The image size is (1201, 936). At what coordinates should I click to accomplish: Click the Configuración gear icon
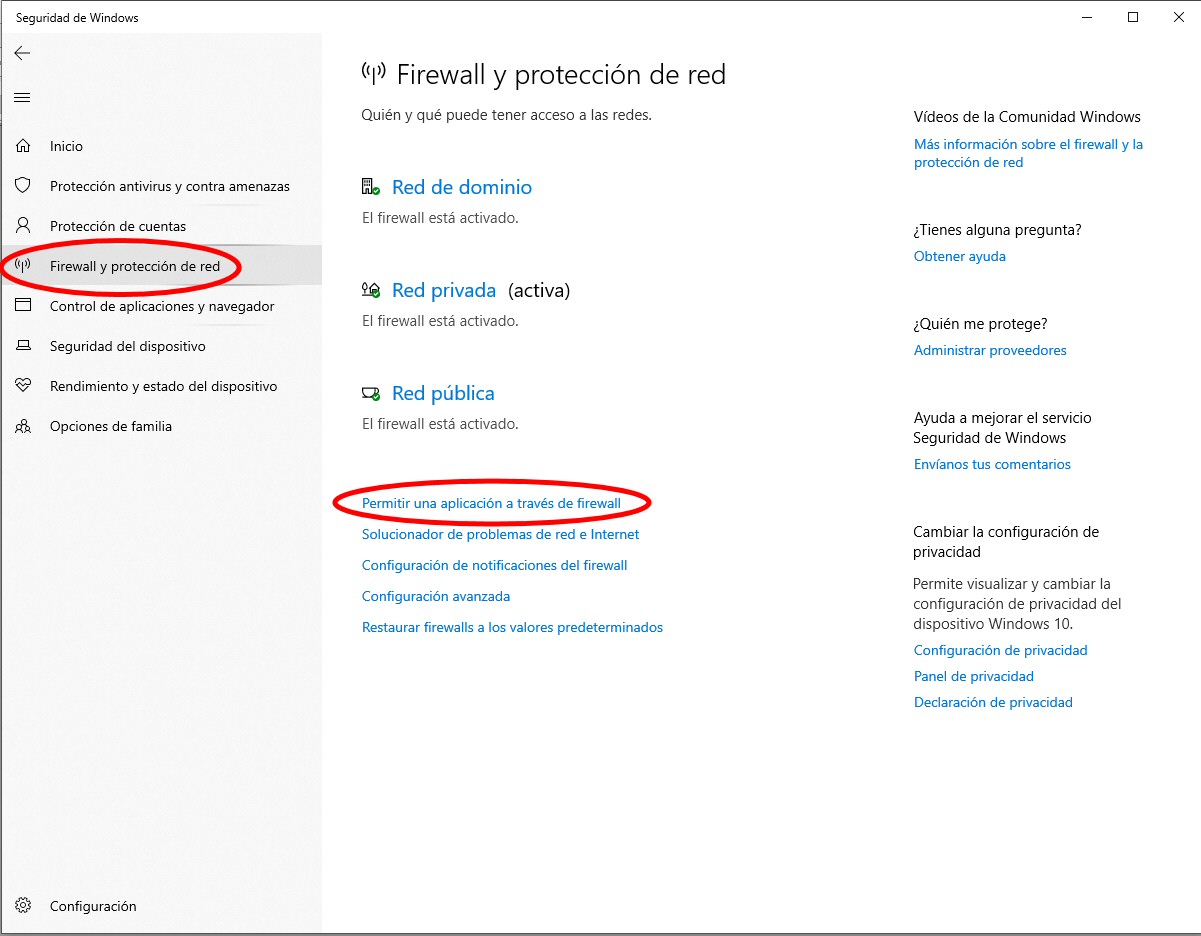(23, 906)
